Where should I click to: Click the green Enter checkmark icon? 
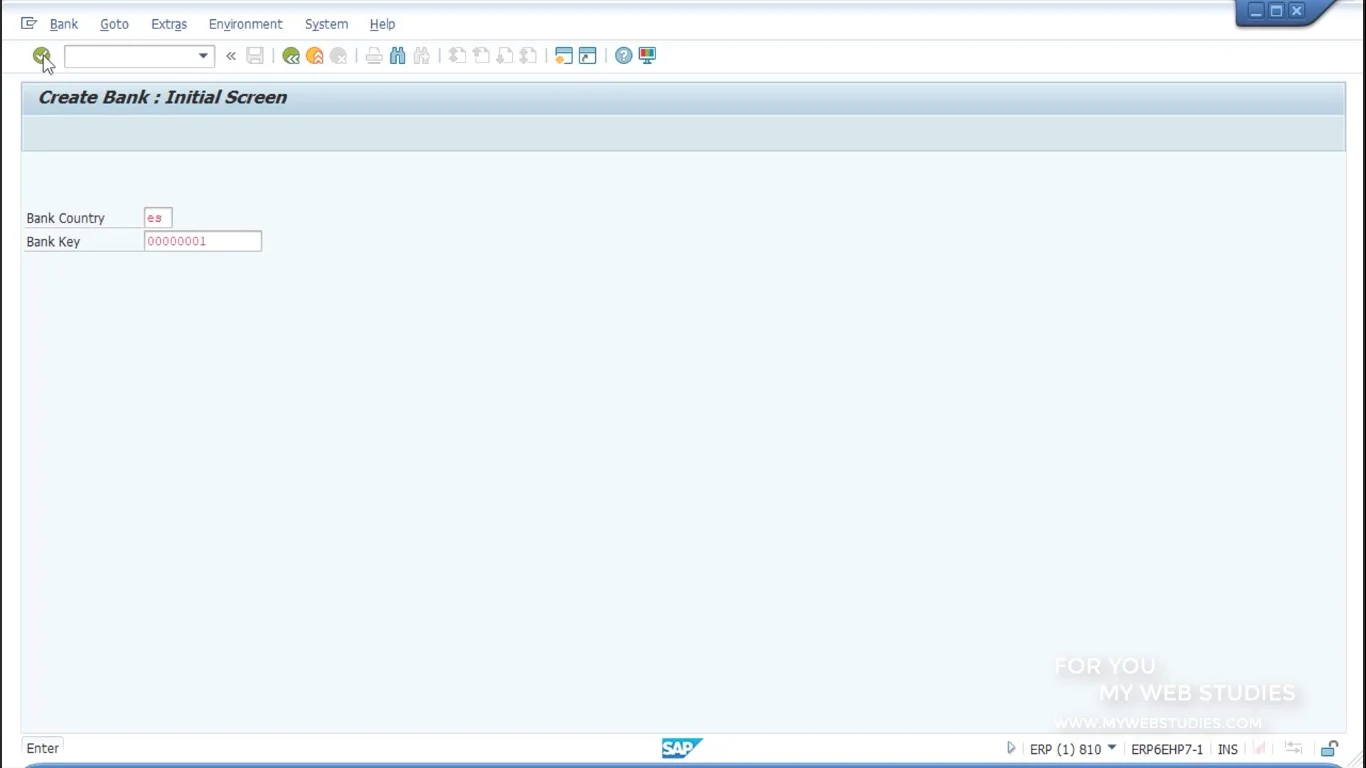pyautogui.click(x=41, y=56)
